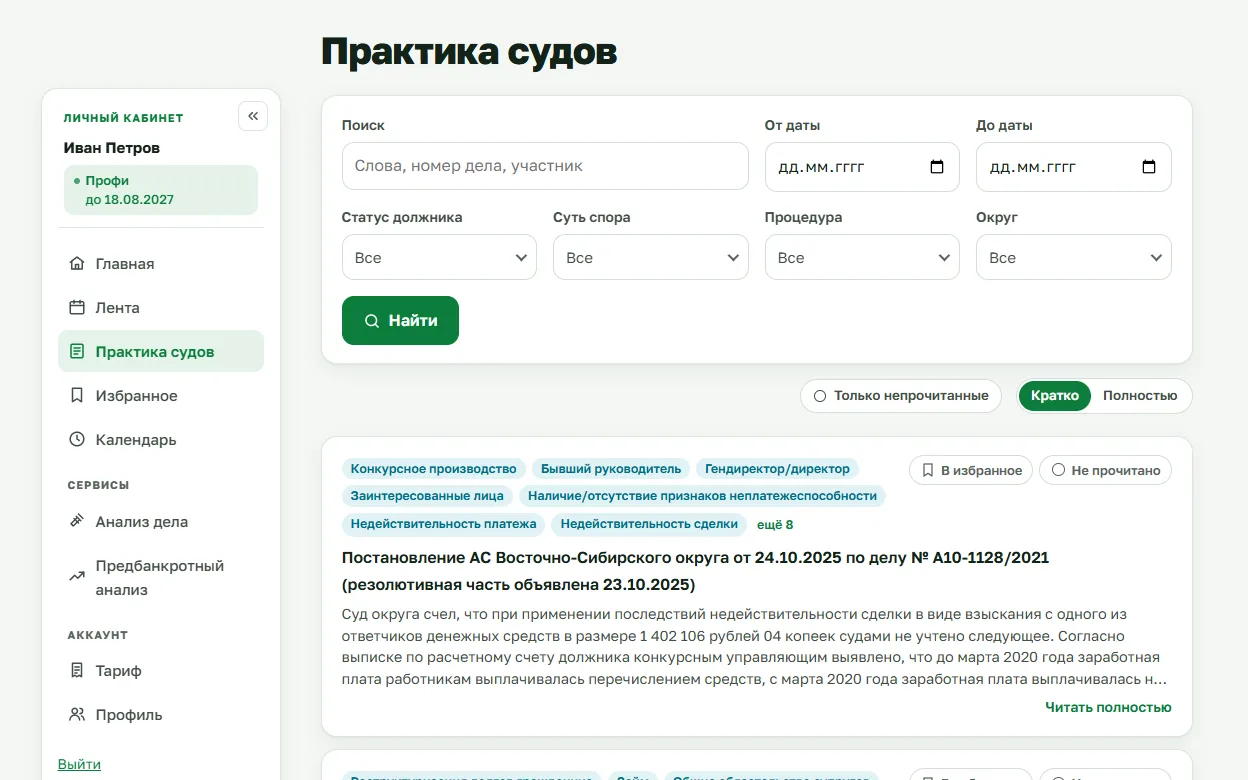Open Избранное in the sidebar

(x=161, y=396)
